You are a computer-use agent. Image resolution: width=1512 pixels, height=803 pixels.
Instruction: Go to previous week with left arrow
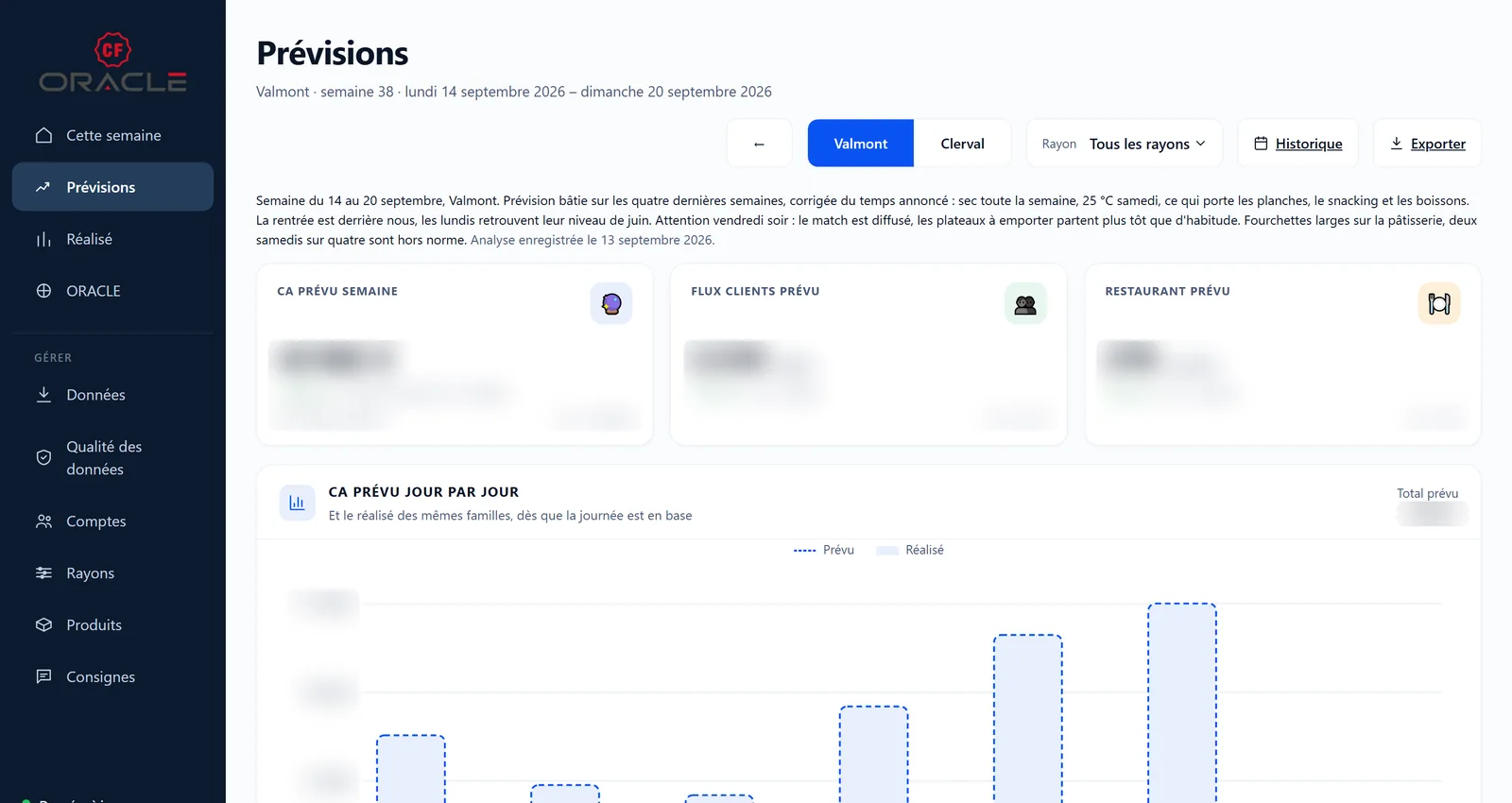759,144
